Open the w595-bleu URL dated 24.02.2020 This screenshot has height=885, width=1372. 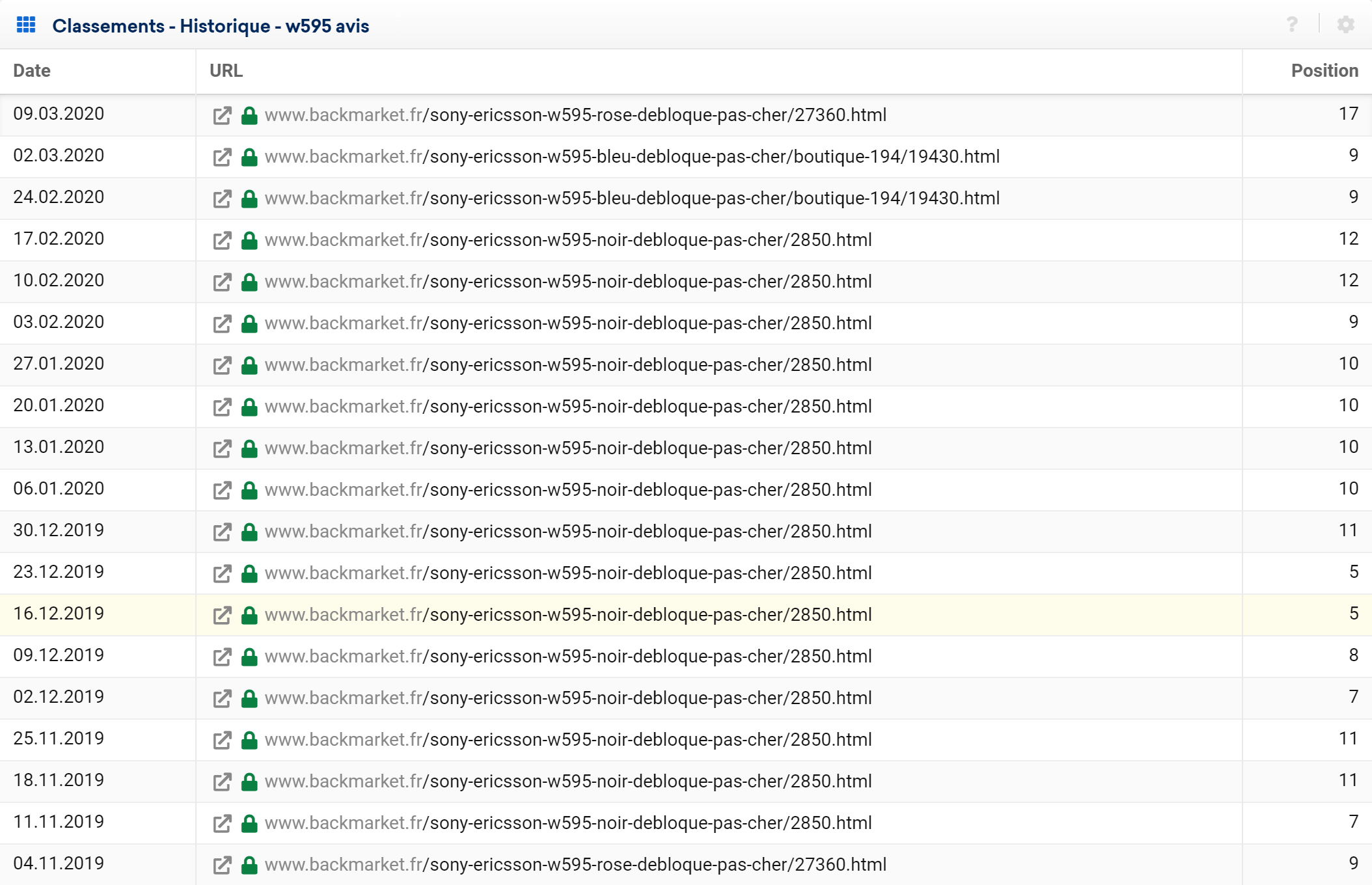(x=632, y=198)
